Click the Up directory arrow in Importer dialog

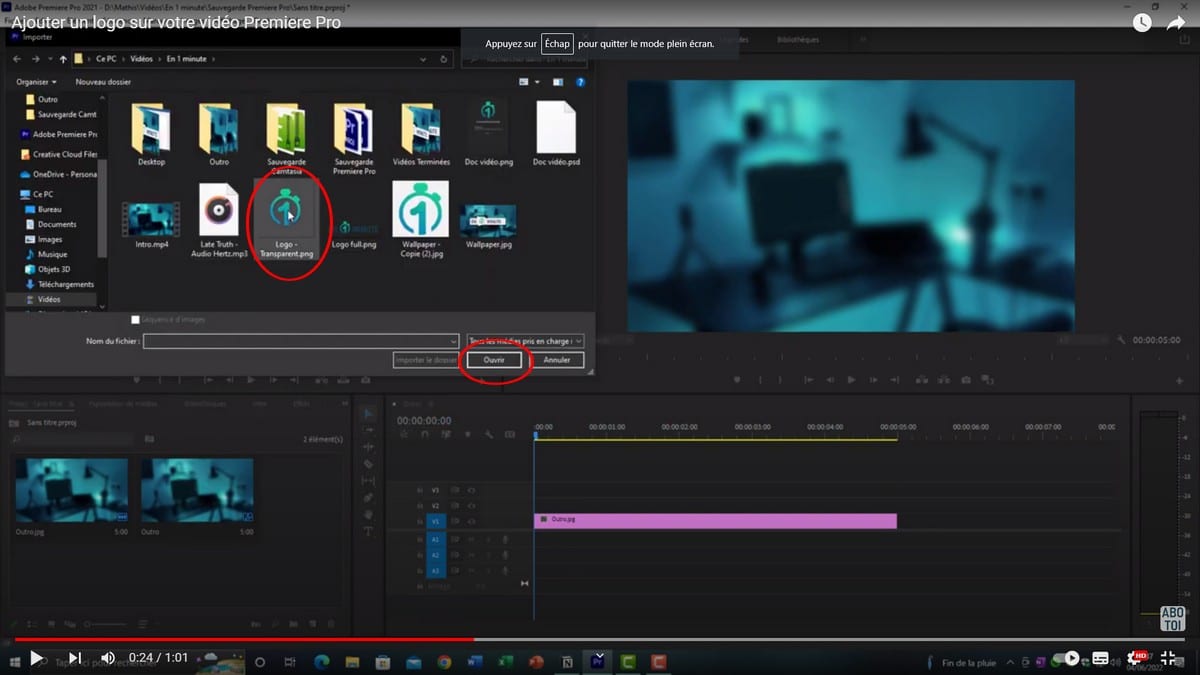click(x=63, y=59)
